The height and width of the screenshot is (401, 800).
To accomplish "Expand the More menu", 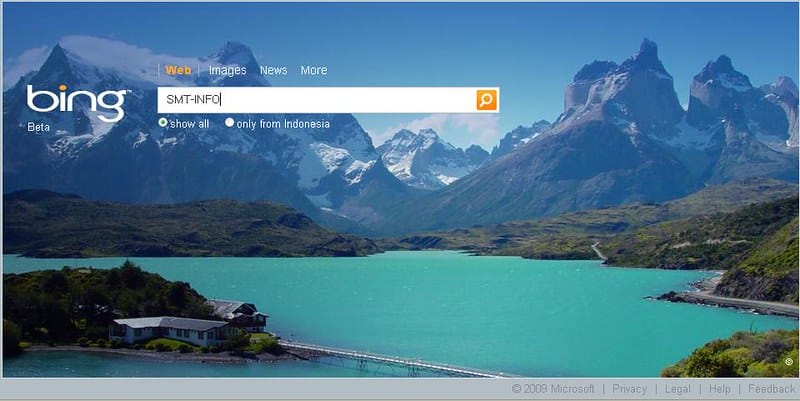I will [x=314, y=70].
